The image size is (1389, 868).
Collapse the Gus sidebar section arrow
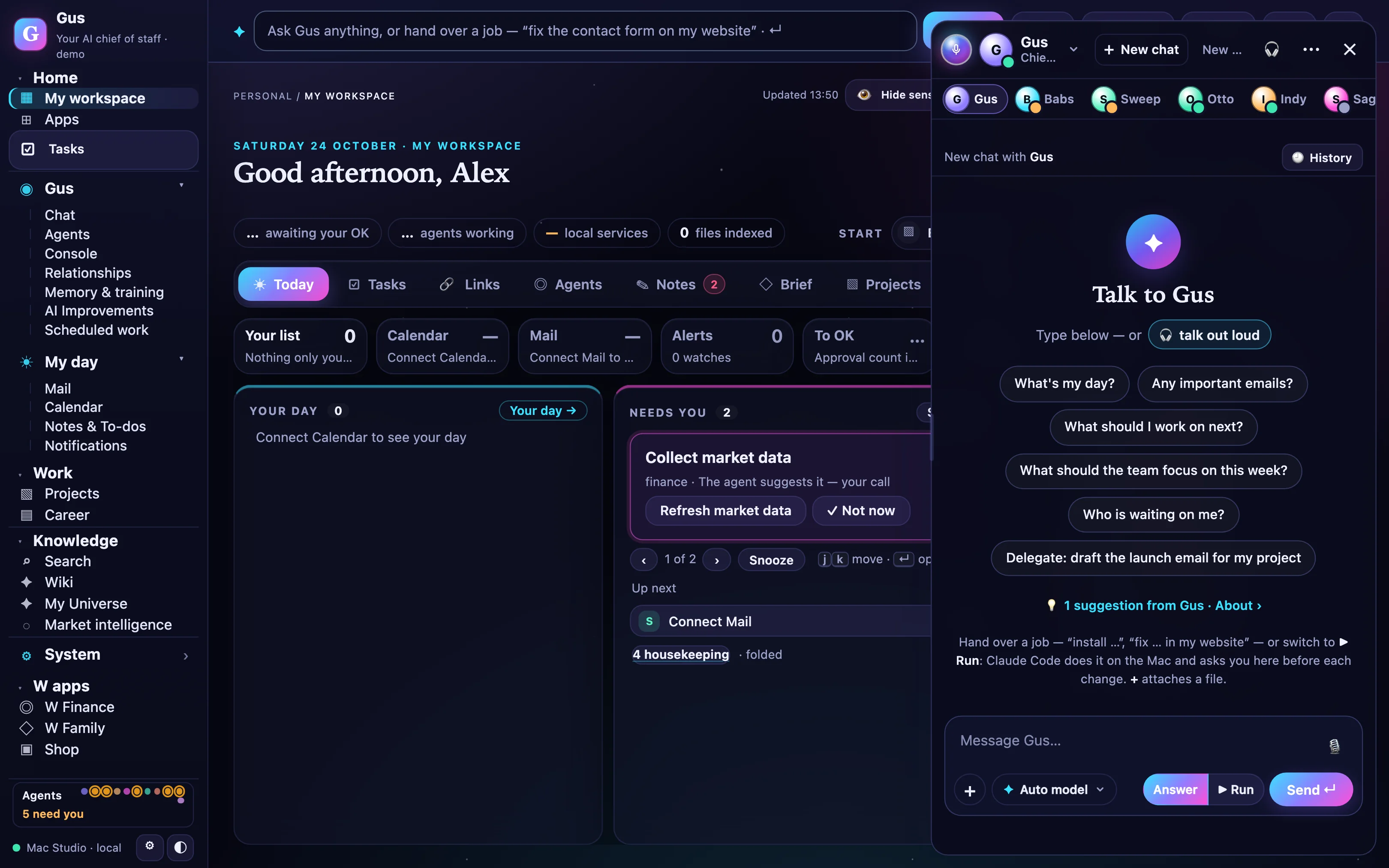point(181,185)
